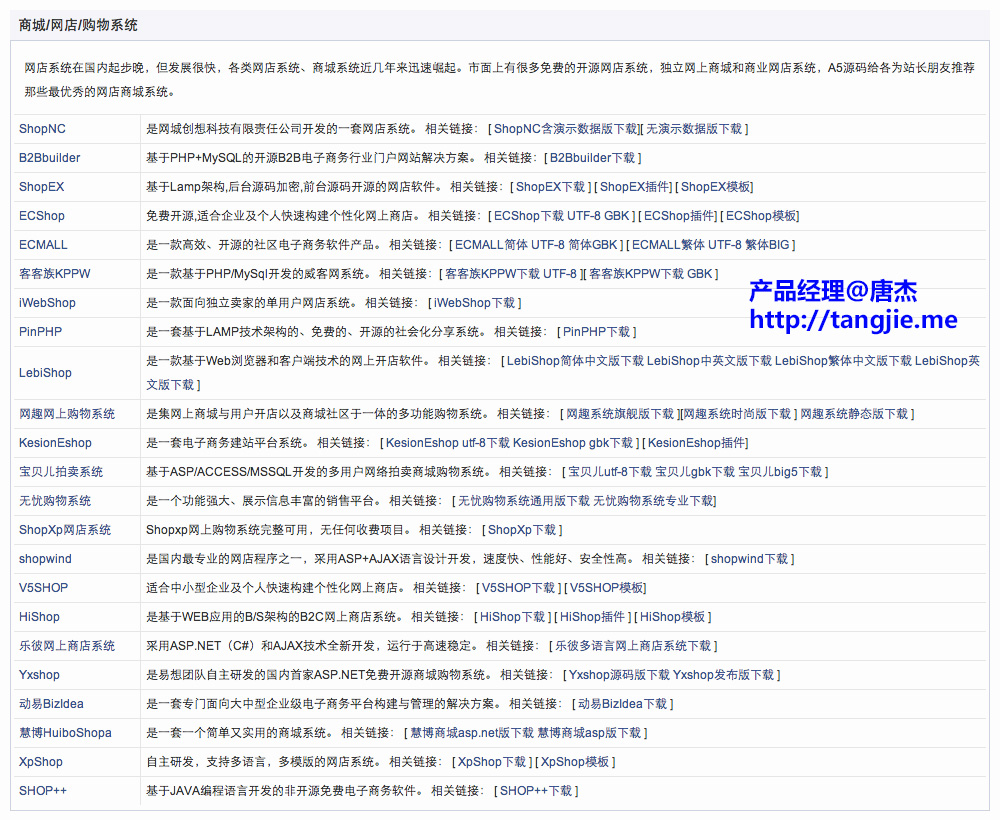Click 客客族KPPW下载 UTF-8 link

tap(511, 274)
